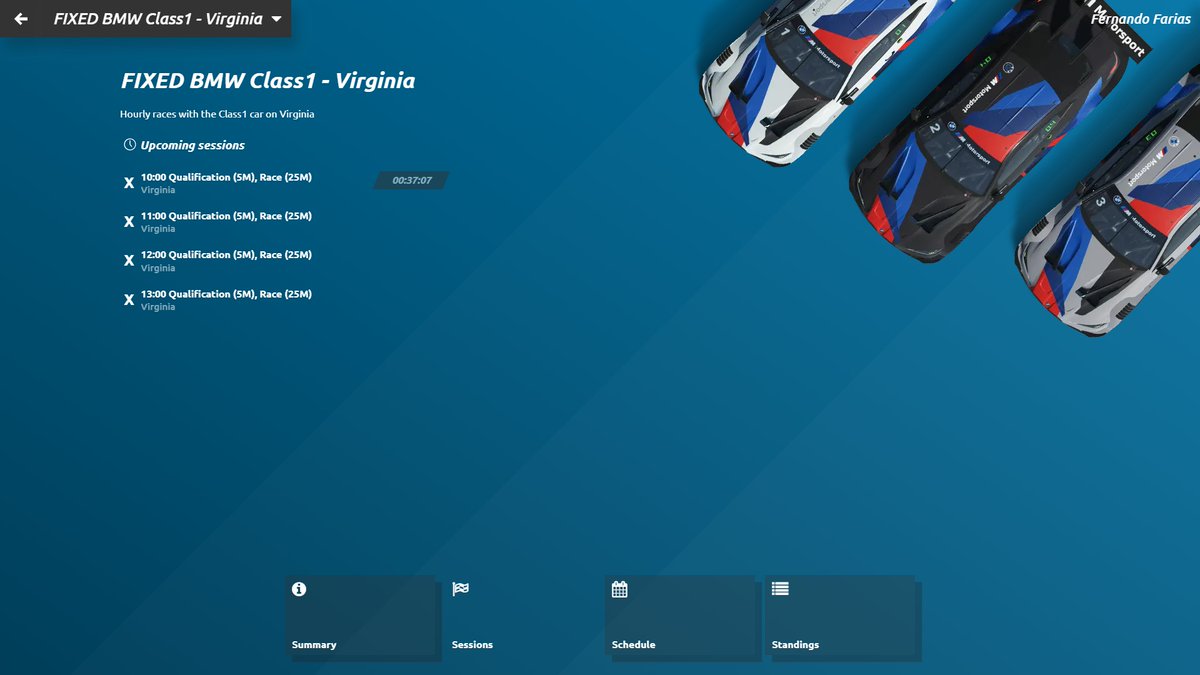Expand the FIXED BMW Class1 - Virginia dropdown arrow
Viewport: 1200px width, 675px height.
pos(276,19)
